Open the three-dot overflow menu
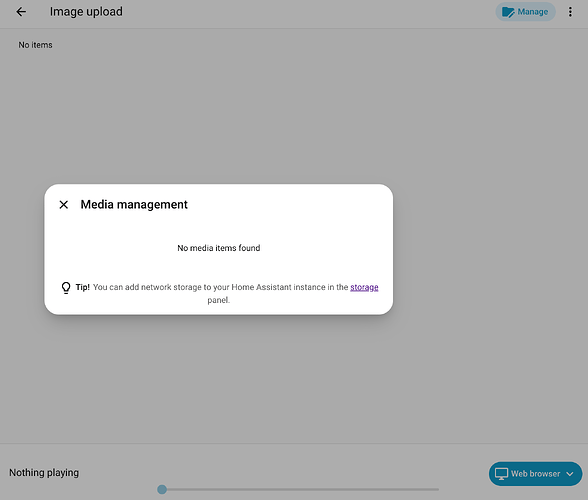Image resolution: width=588 pixels, height=500 pixels. (570, 12)
